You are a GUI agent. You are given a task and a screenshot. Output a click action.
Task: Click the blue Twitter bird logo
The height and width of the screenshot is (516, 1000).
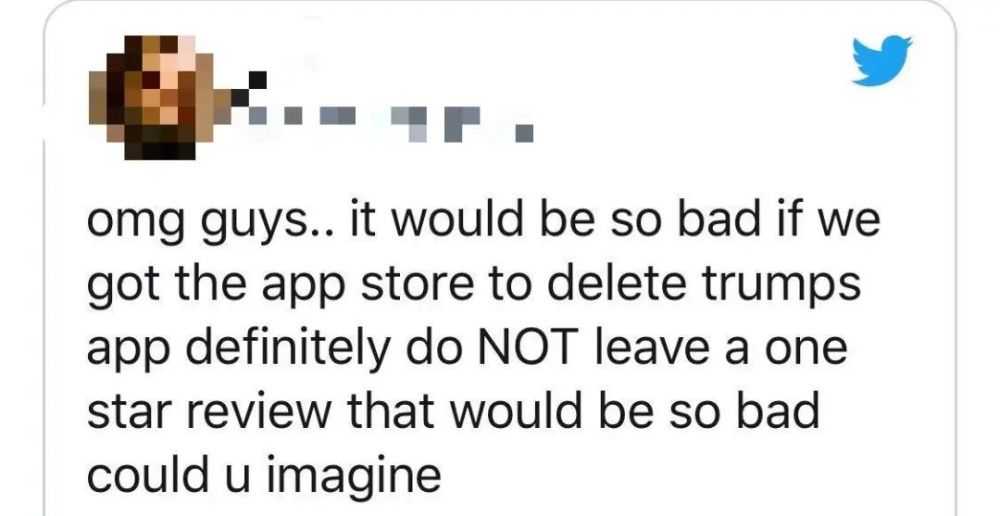tap(883, 60)
